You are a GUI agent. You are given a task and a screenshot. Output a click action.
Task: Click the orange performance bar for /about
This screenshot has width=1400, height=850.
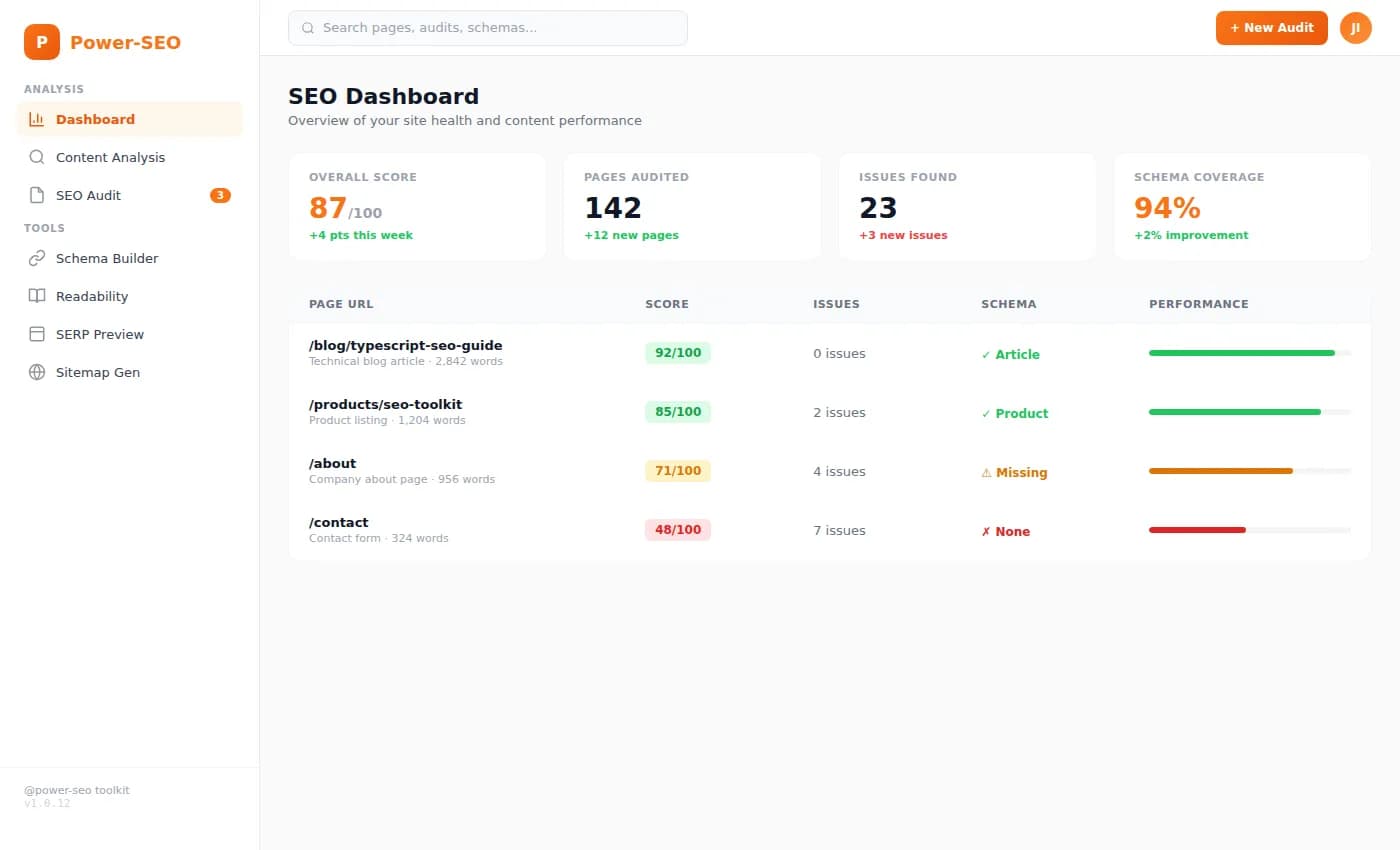coord(1221,471)
